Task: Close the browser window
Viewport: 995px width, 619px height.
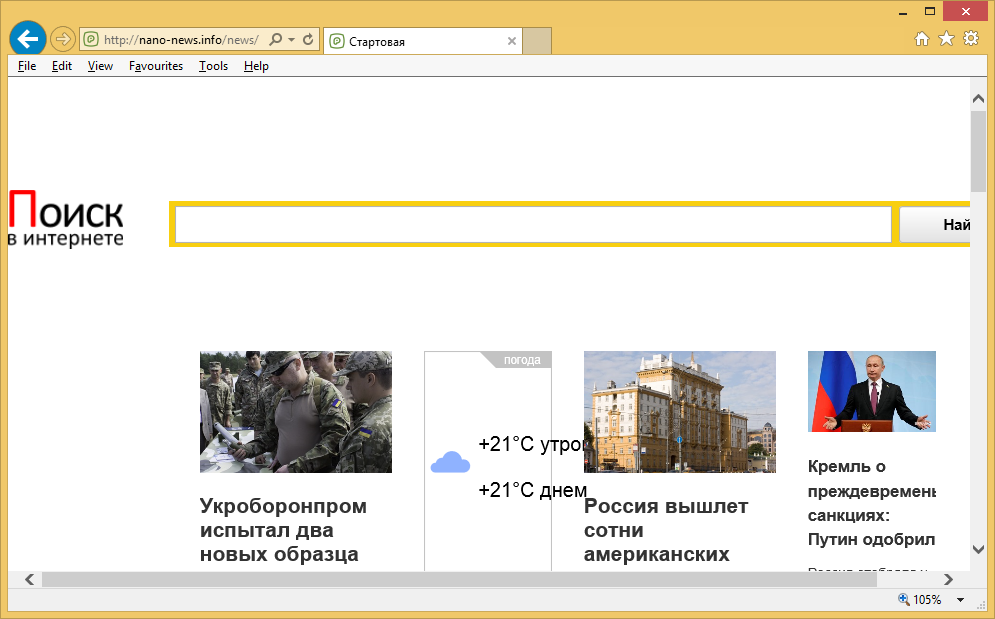Action: 966,11
